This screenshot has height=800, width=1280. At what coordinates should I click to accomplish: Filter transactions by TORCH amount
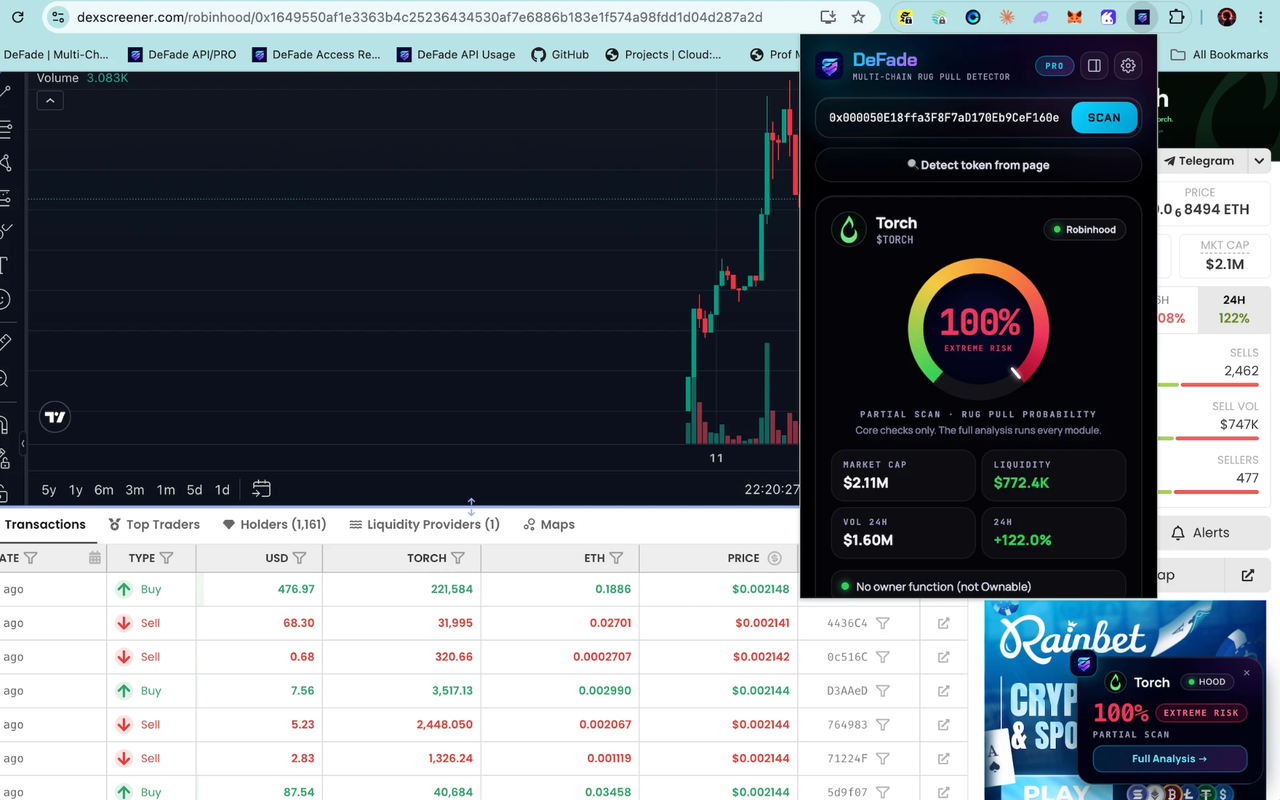point(458,558)
